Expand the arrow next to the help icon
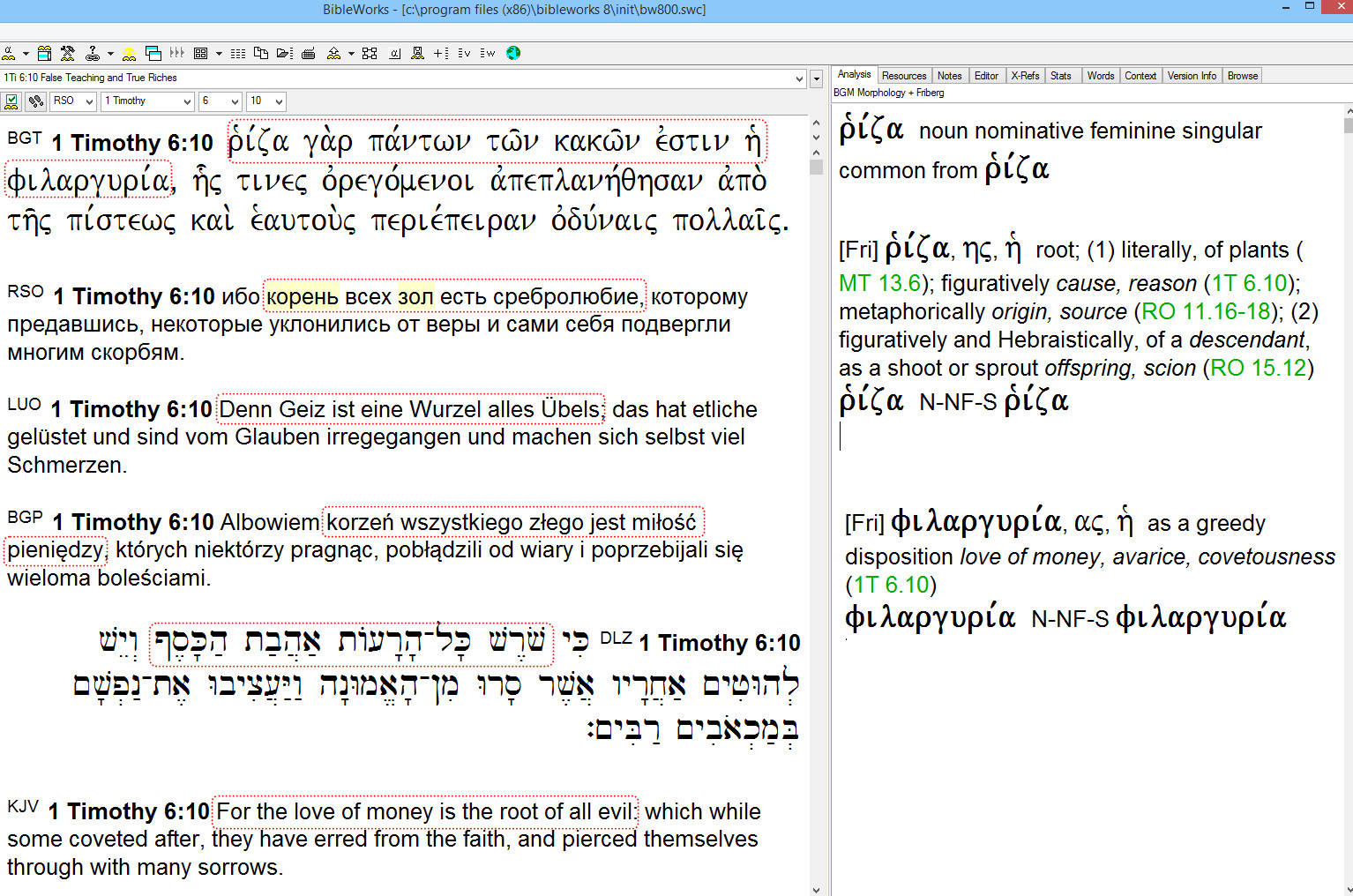1353x896 pixels. click(x=110, y=53)
